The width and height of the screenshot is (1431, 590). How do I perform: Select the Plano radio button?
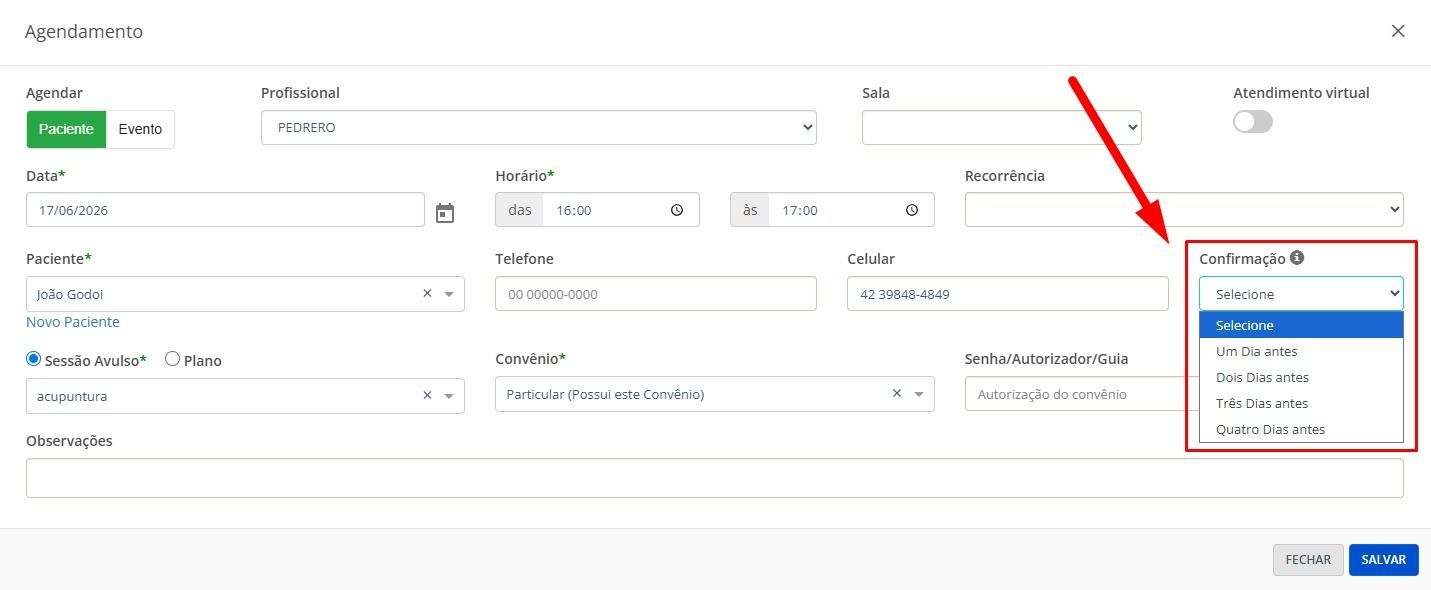172,359
